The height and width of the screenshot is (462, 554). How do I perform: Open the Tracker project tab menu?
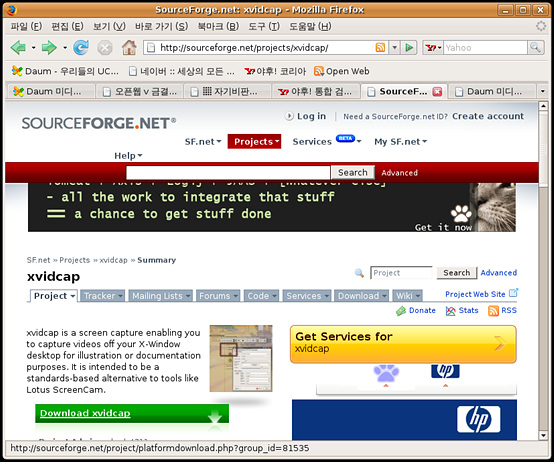pos(103,296)
